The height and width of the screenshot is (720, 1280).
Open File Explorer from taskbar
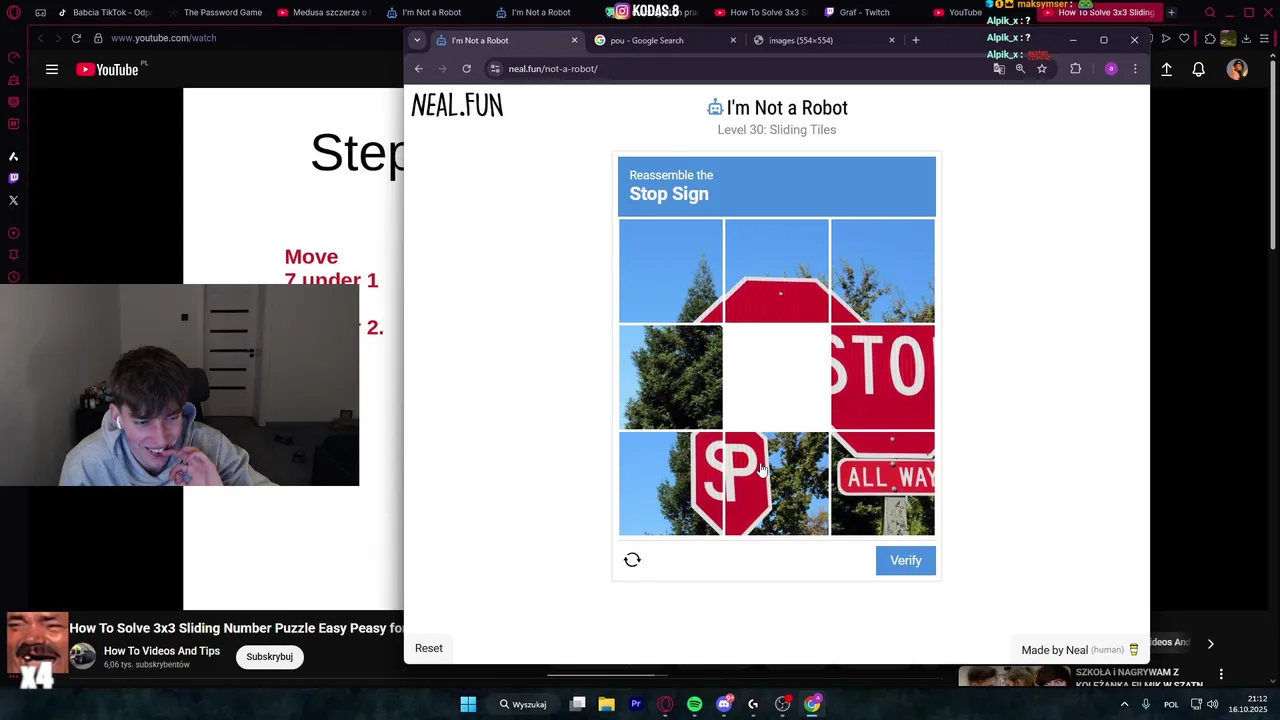pyautogui.click(x=607, y=704)
